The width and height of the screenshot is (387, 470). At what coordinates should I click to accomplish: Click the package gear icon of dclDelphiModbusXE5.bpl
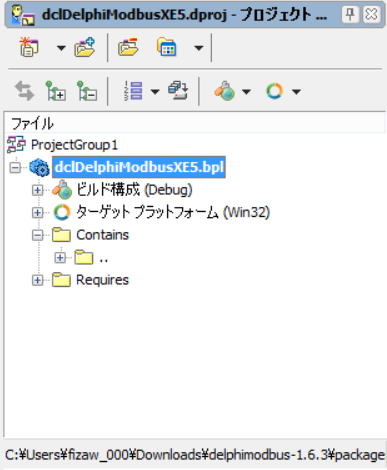coord(39,167)
